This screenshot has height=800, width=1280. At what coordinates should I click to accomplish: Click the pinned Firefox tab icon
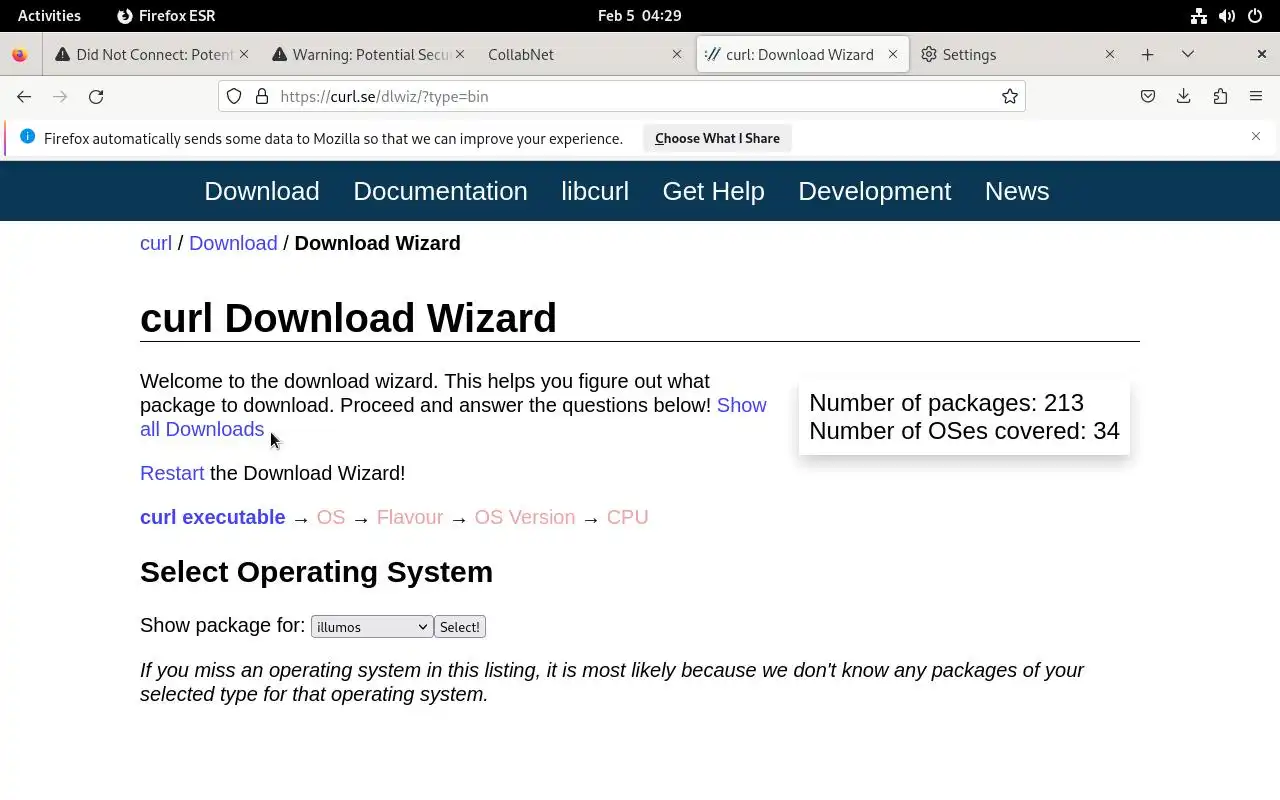[x=19, y=54]
